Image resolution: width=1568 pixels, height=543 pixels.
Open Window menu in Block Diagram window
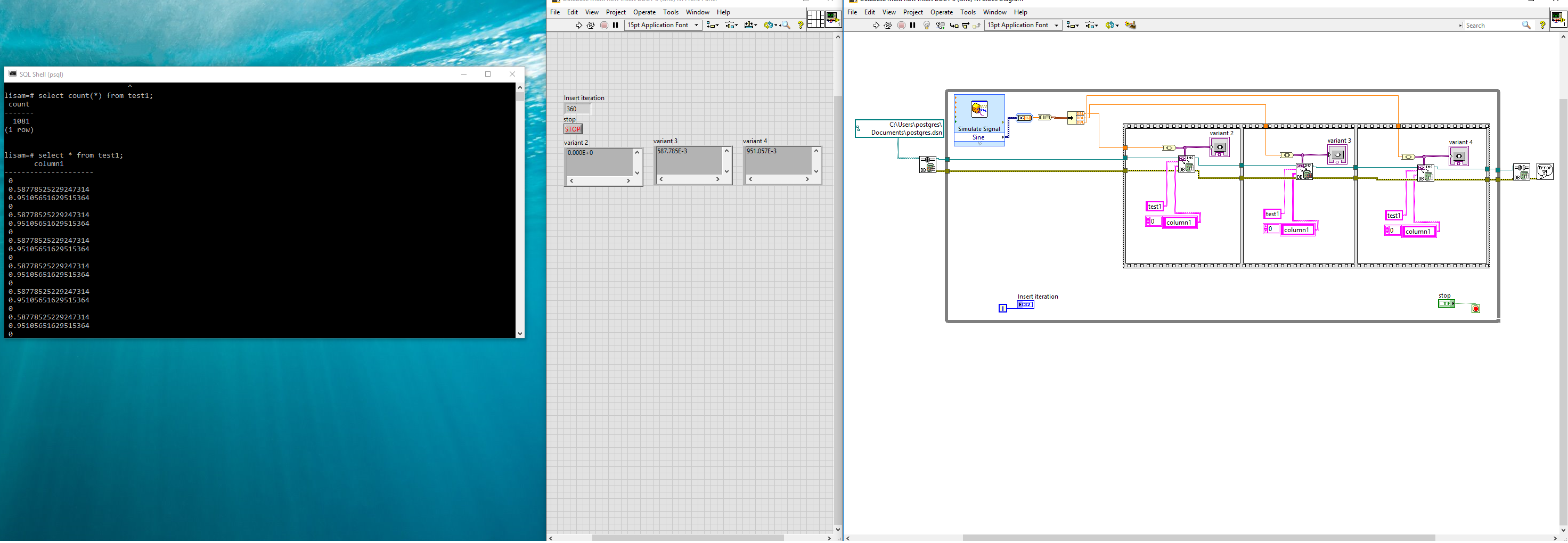994,12
